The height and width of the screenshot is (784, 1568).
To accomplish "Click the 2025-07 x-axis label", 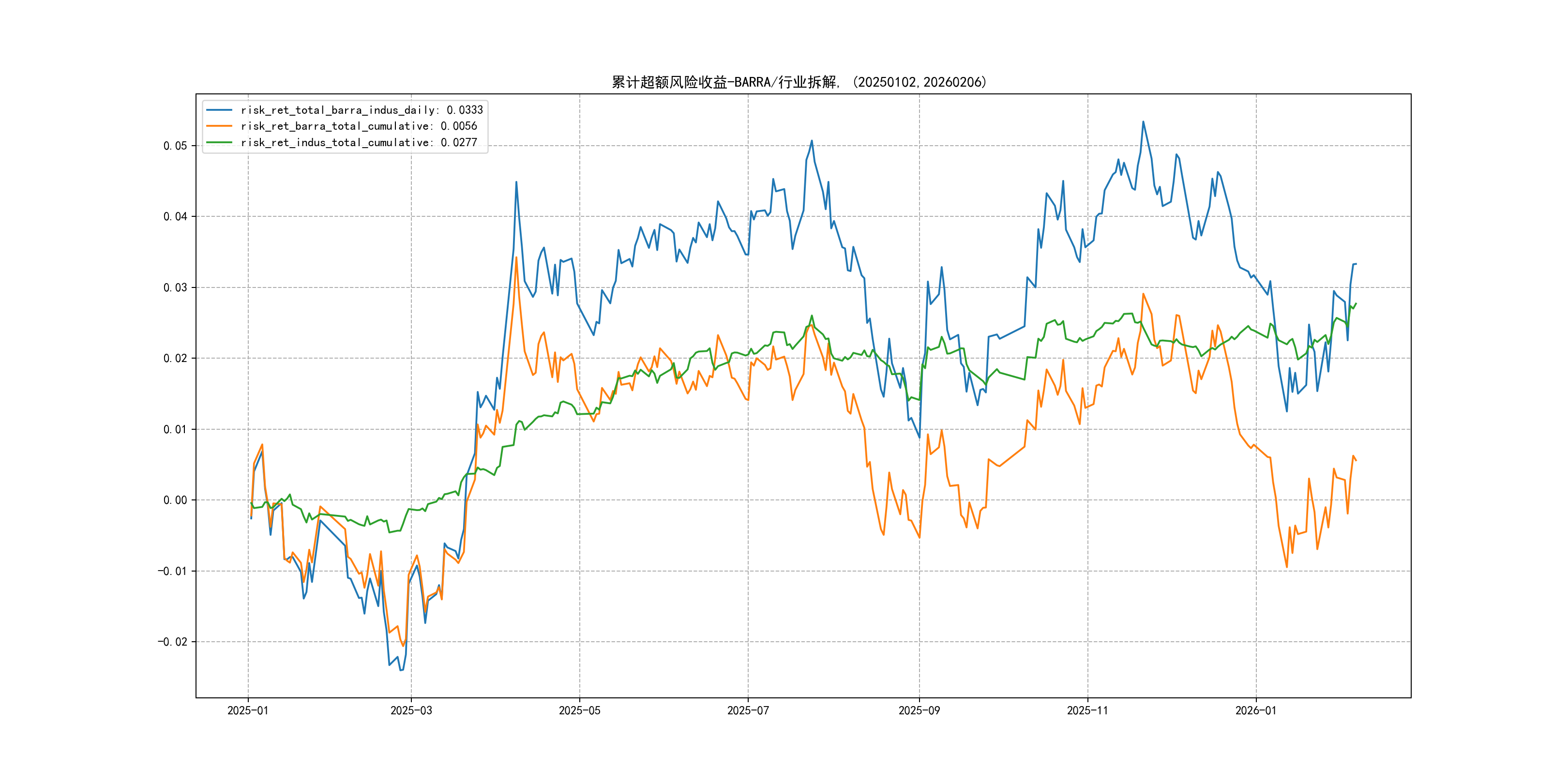I will (x=748, y=710).
